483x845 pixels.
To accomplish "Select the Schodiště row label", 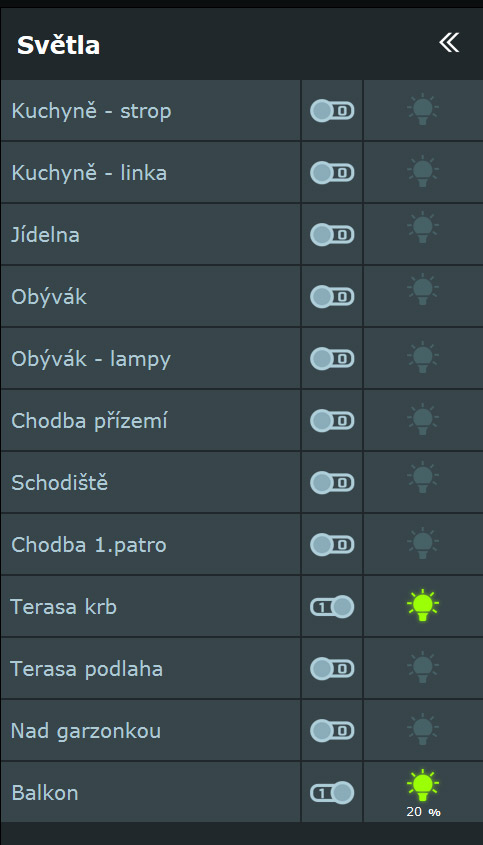I will [x=59, y=483].
